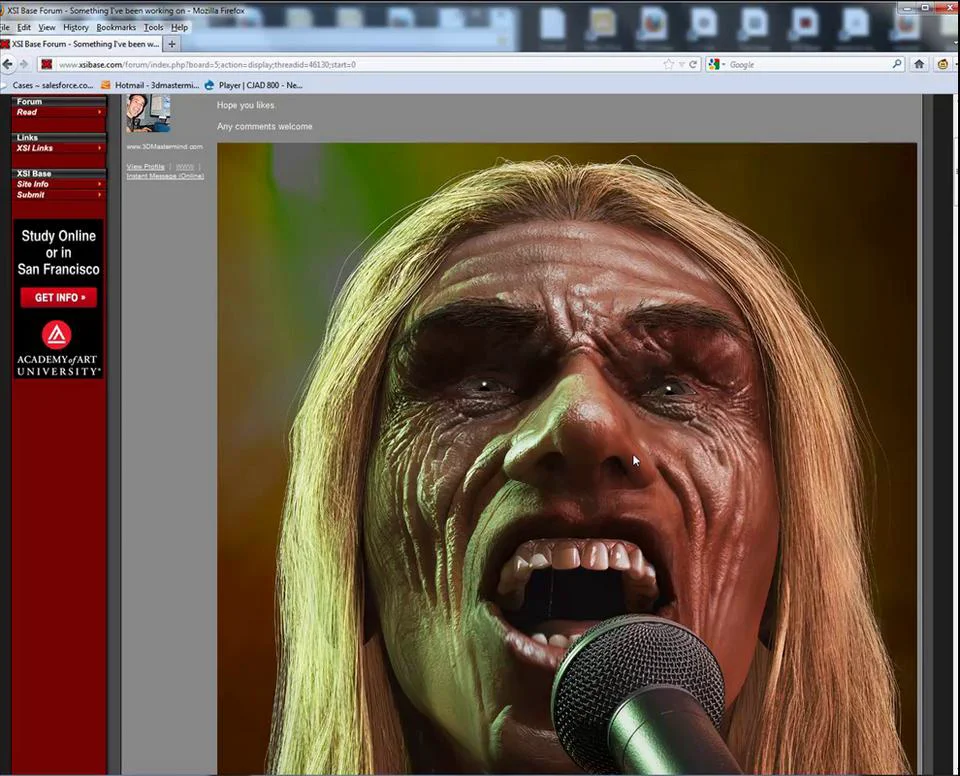Go back using the browser back arrow
Screen dimensions: 960x776
click(7, 64)
